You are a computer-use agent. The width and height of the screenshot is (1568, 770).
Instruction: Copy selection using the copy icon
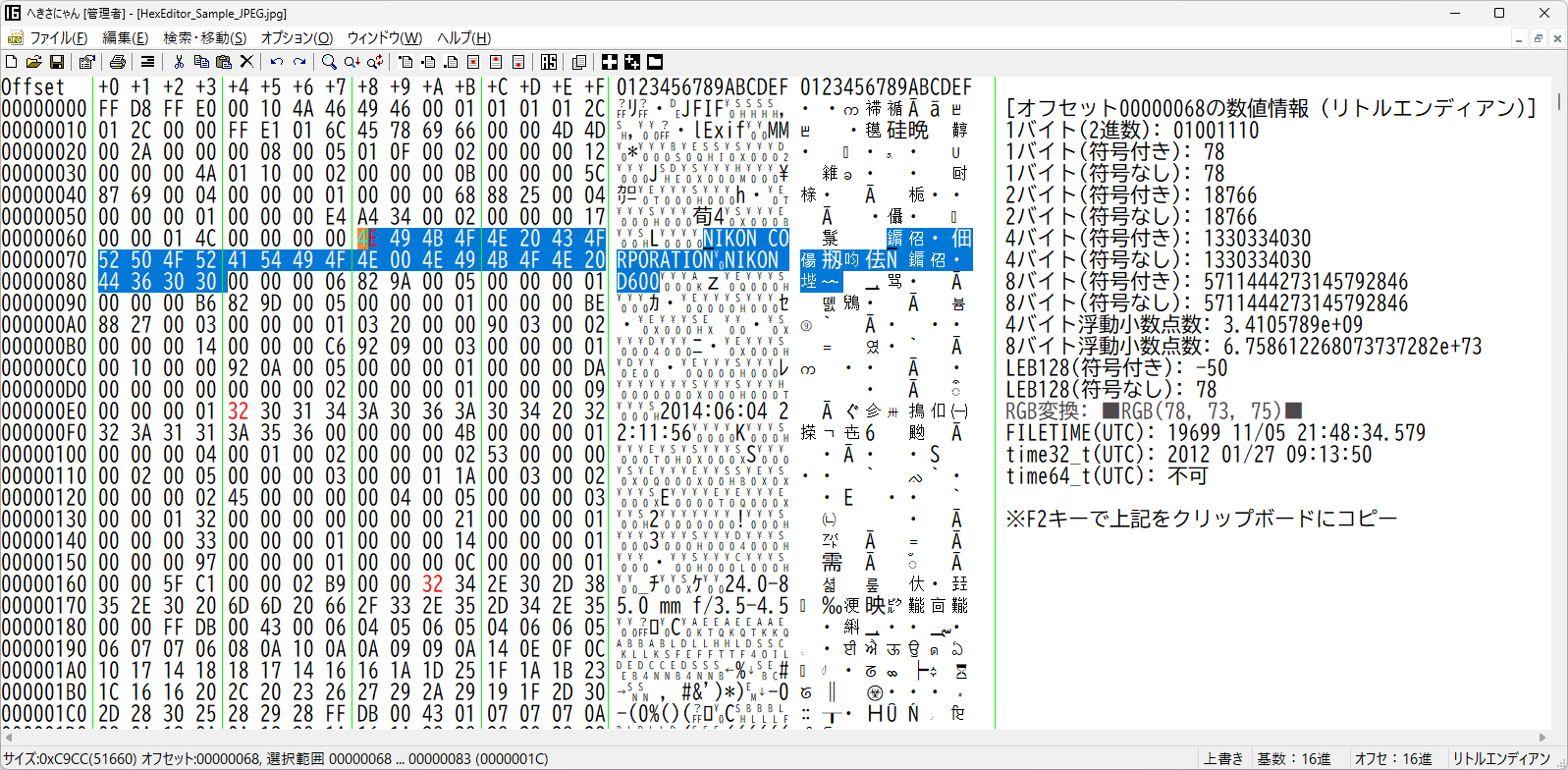pyautogui.click(x=201, y=62)
